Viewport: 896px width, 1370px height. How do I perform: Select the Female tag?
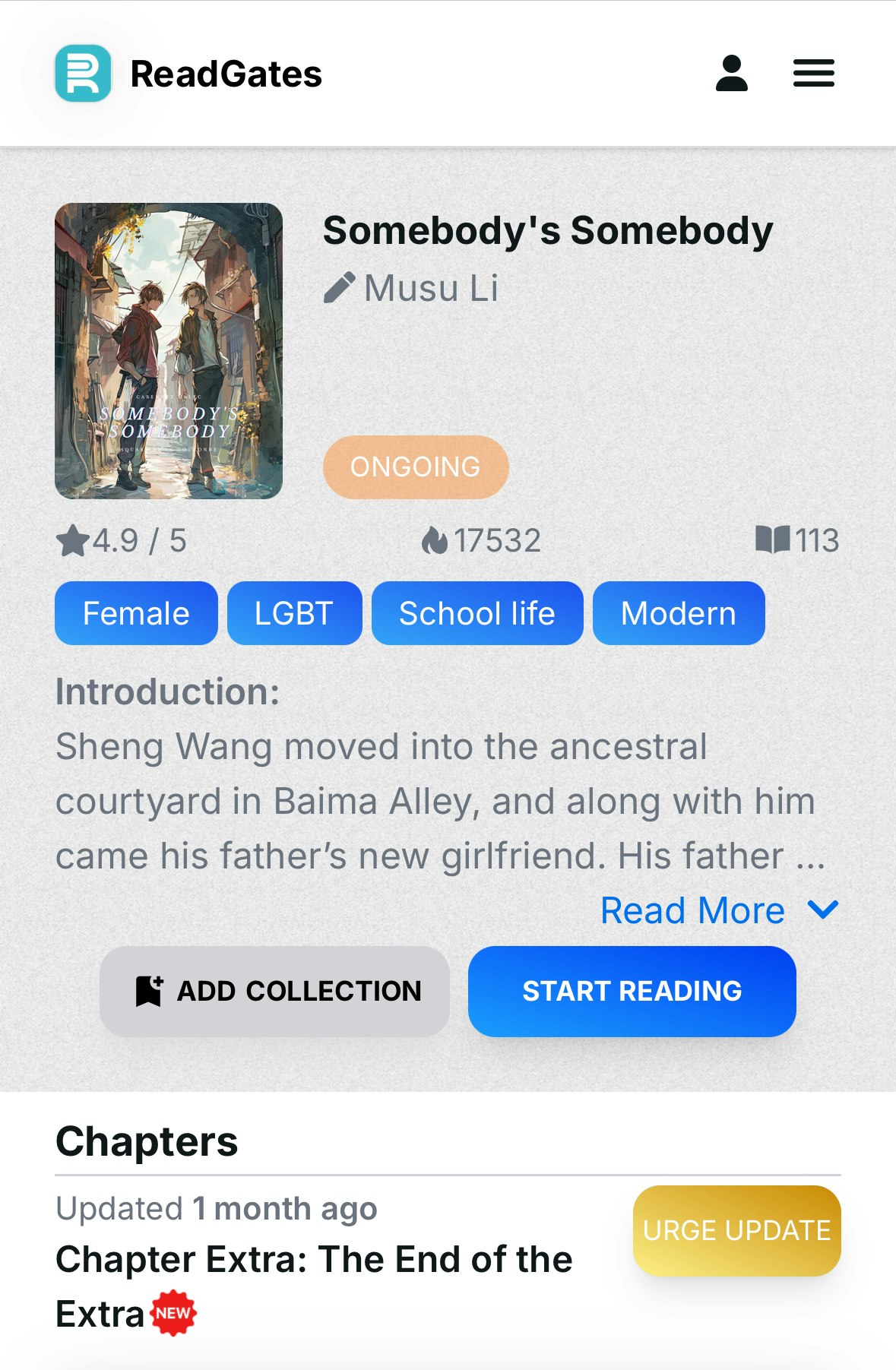pos(136,613)
